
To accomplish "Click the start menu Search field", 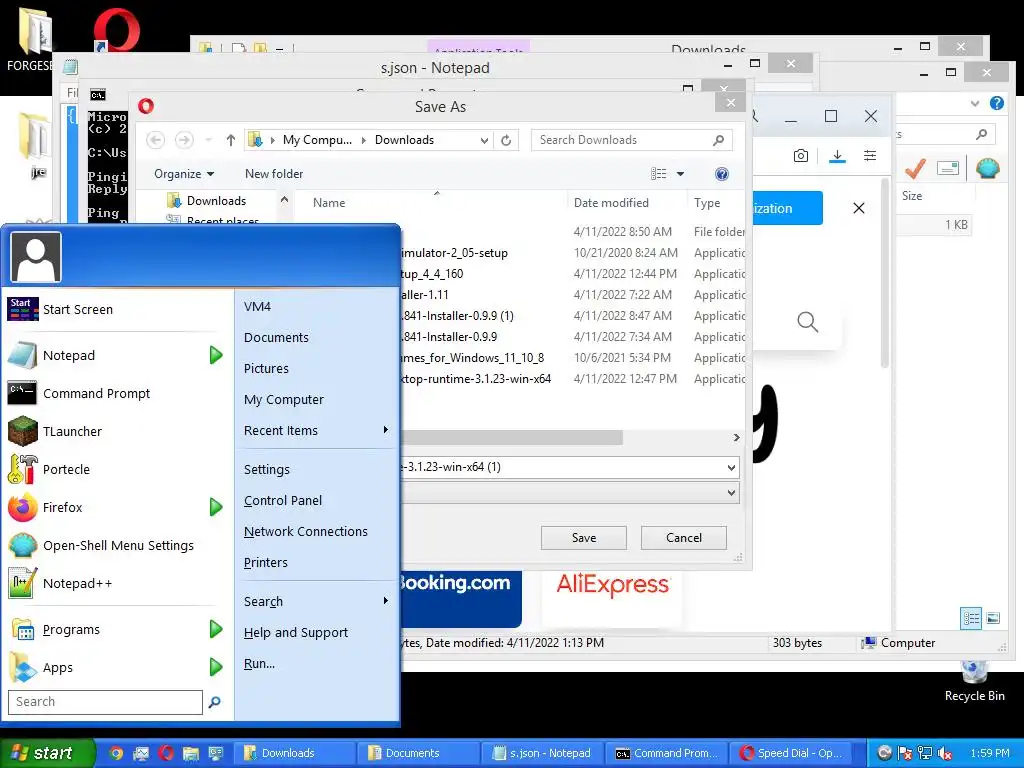I will pyautogui.click(x=105, y=702).
